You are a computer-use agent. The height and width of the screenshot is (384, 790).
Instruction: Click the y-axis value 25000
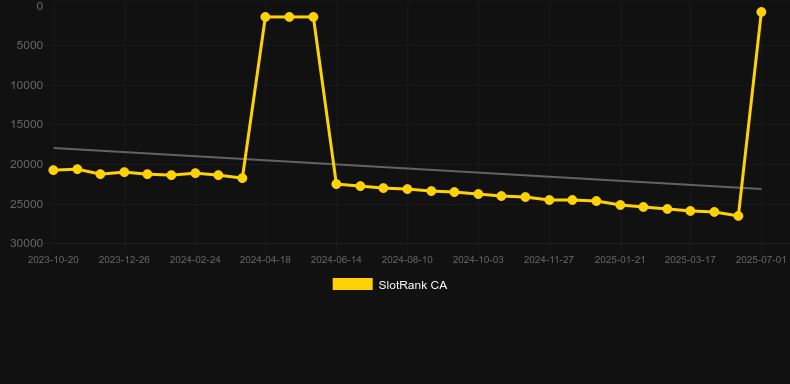[27, 204]
